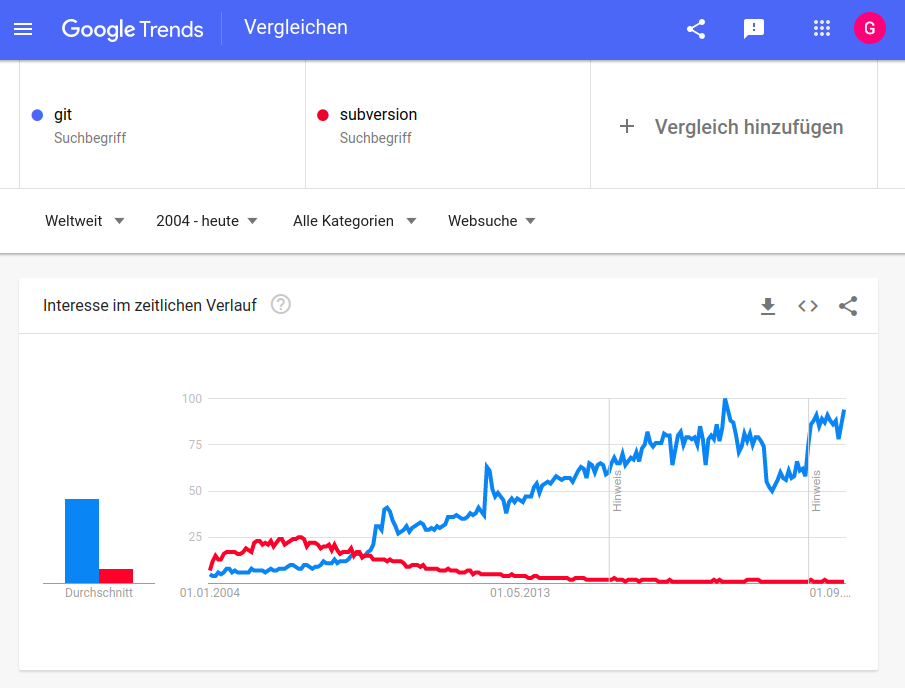This screenshot has width=905, height=688.
Task: Open the help icon beside chart title
Action: [x=281, y=305]
